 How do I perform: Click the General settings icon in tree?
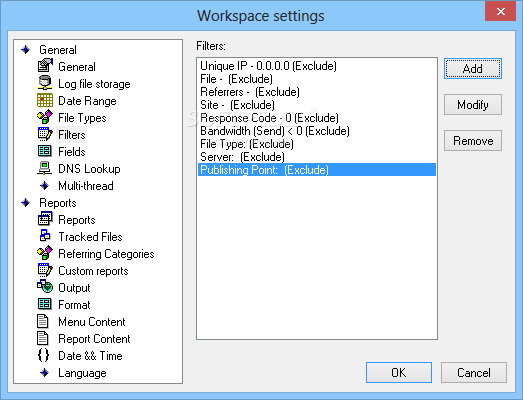[45, 66]
